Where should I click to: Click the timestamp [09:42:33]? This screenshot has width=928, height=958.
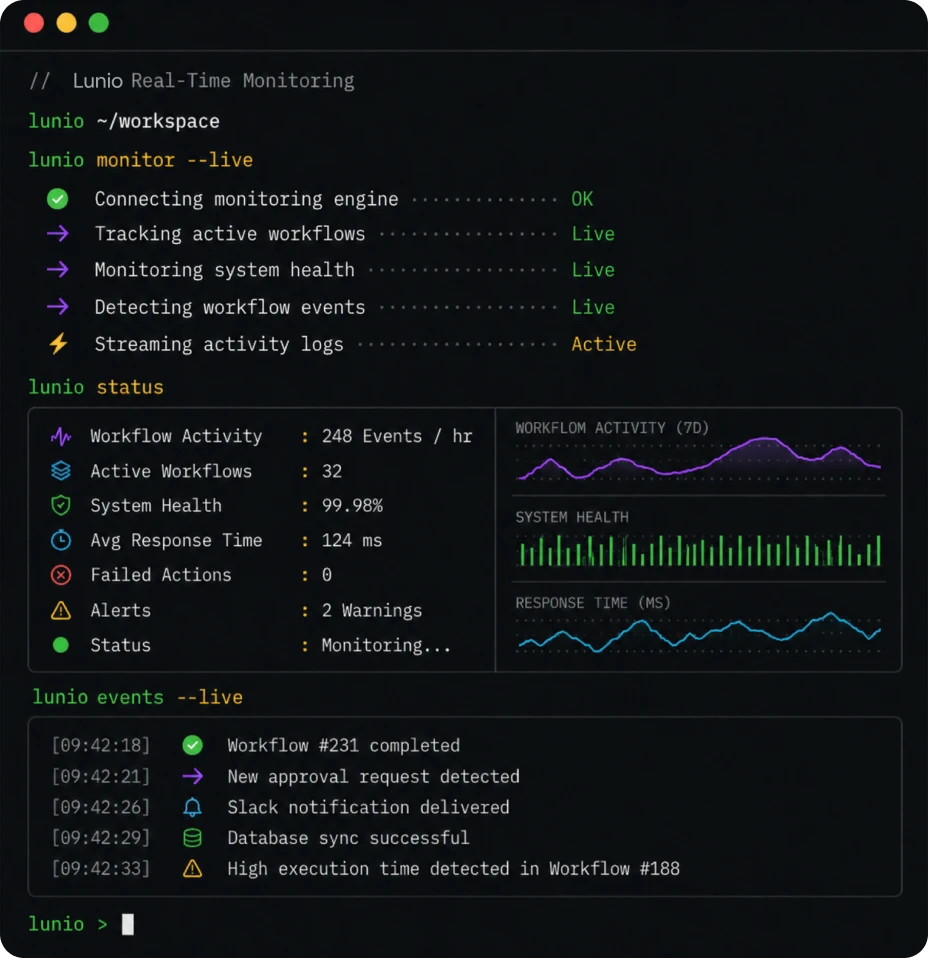click(101, 868)
